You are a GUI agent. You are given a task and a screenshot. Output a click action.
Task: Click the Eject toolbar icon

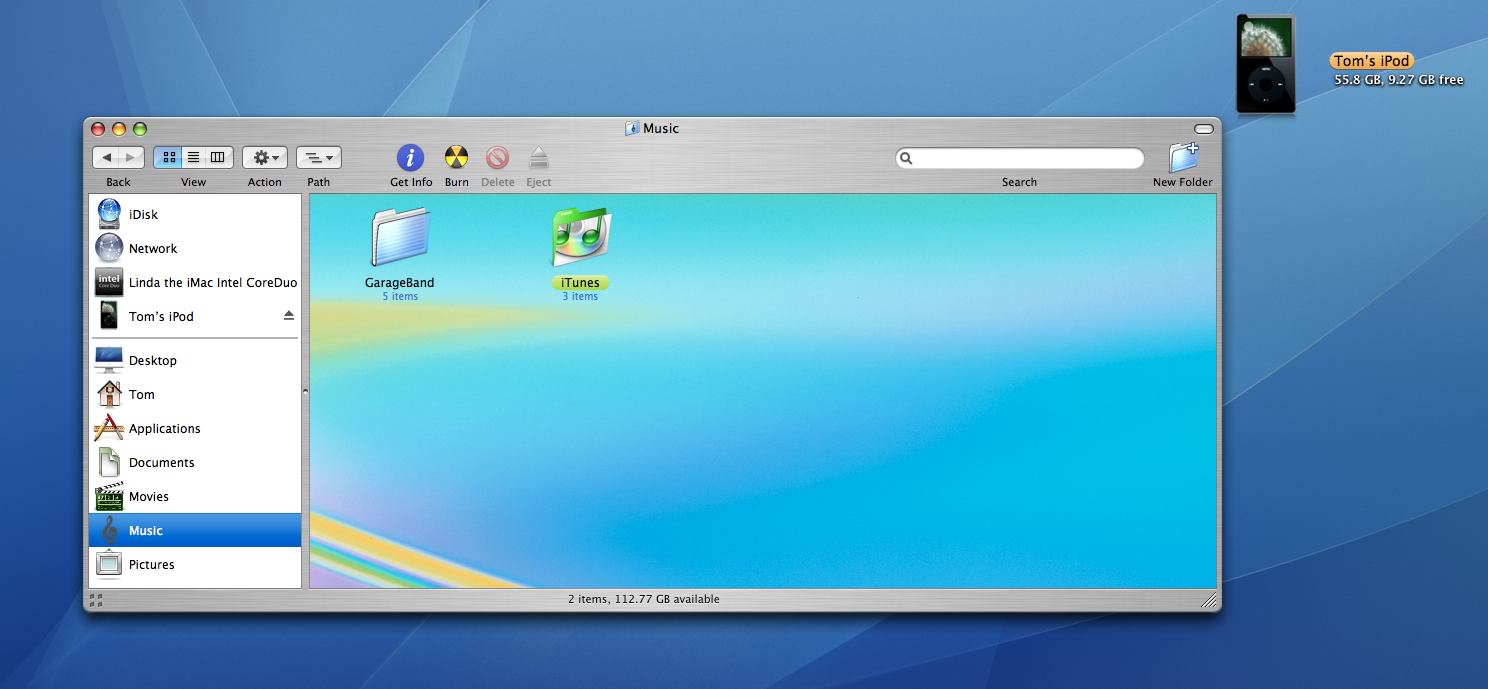pyautogui.click(x=538, y=158)
